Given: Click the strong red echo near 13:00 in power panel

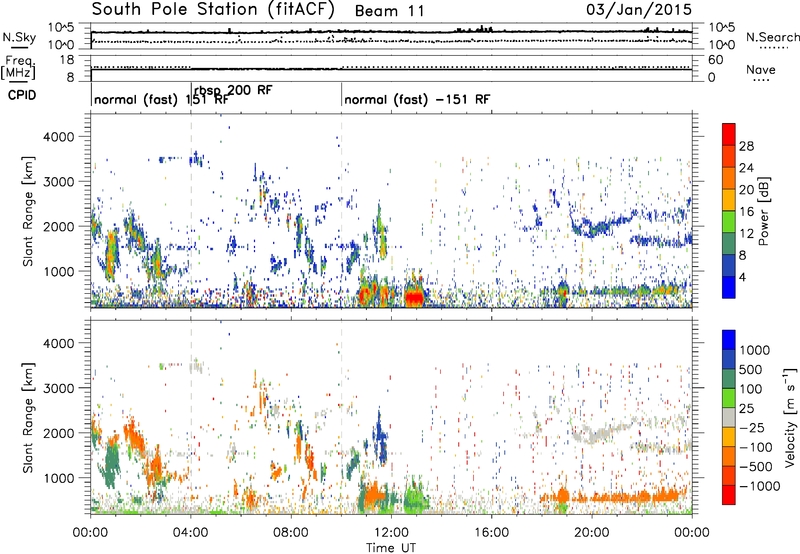Looking at the screenshot, I should (414, 297).
